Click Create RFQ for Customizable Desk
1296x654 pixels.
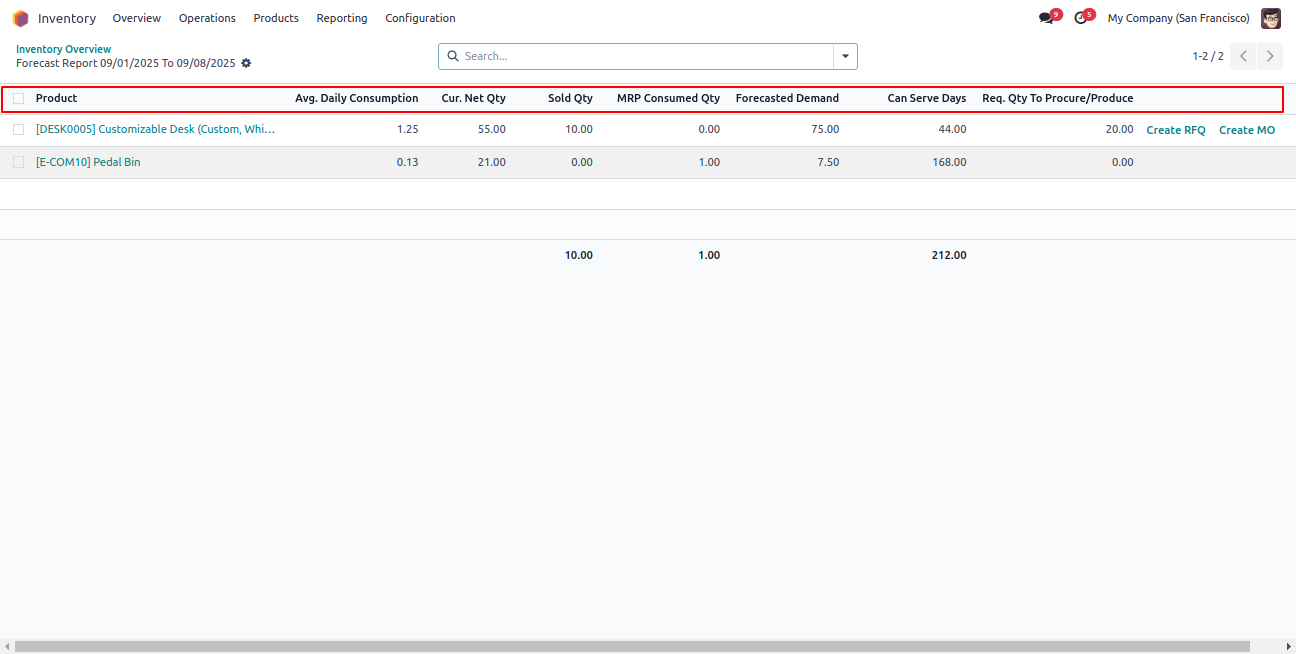pos(1176,130)
